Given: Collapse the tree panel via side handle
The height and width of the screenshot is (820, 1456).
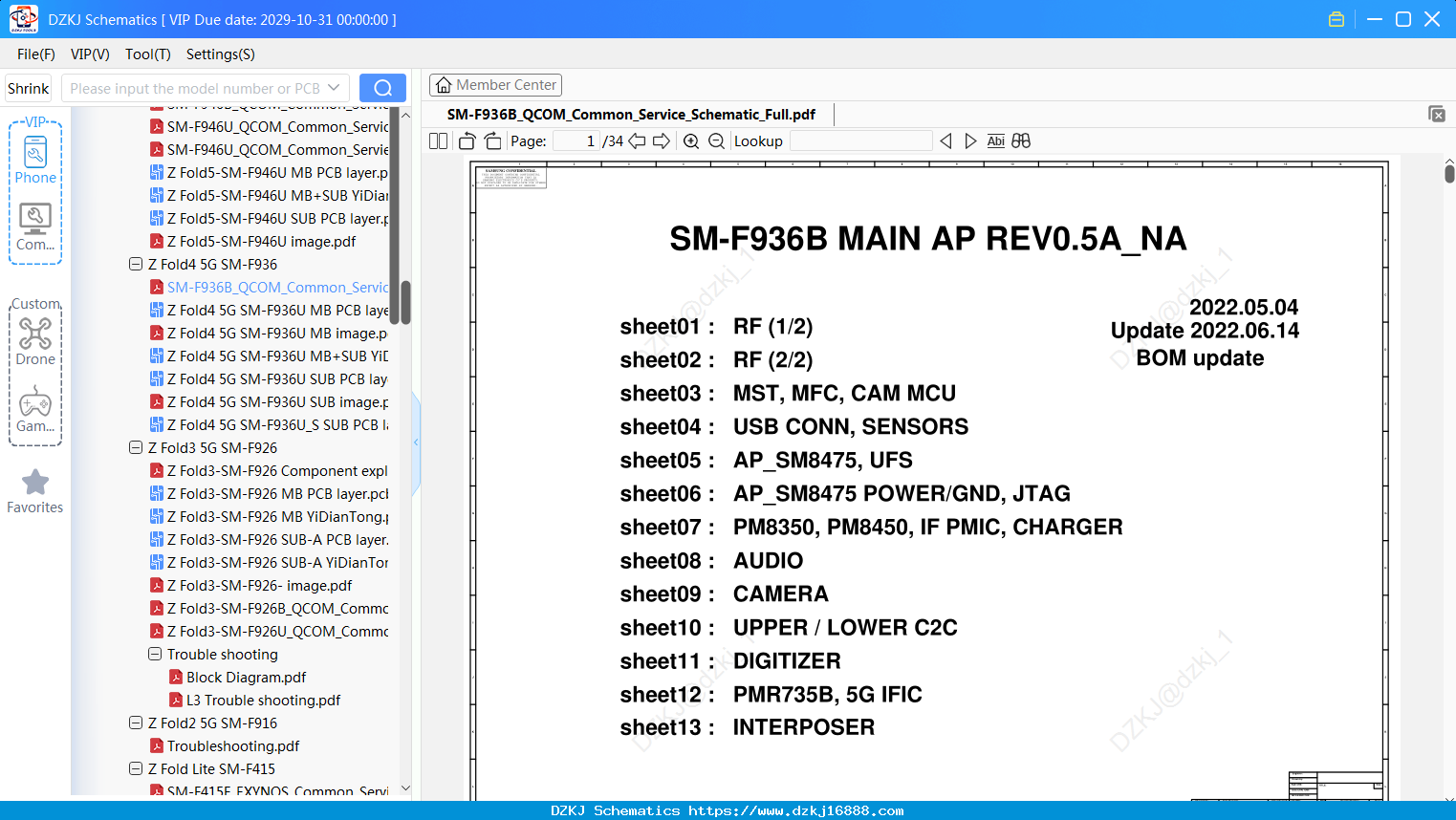Looking at the screenshot, I should click(x=416, y=442).
